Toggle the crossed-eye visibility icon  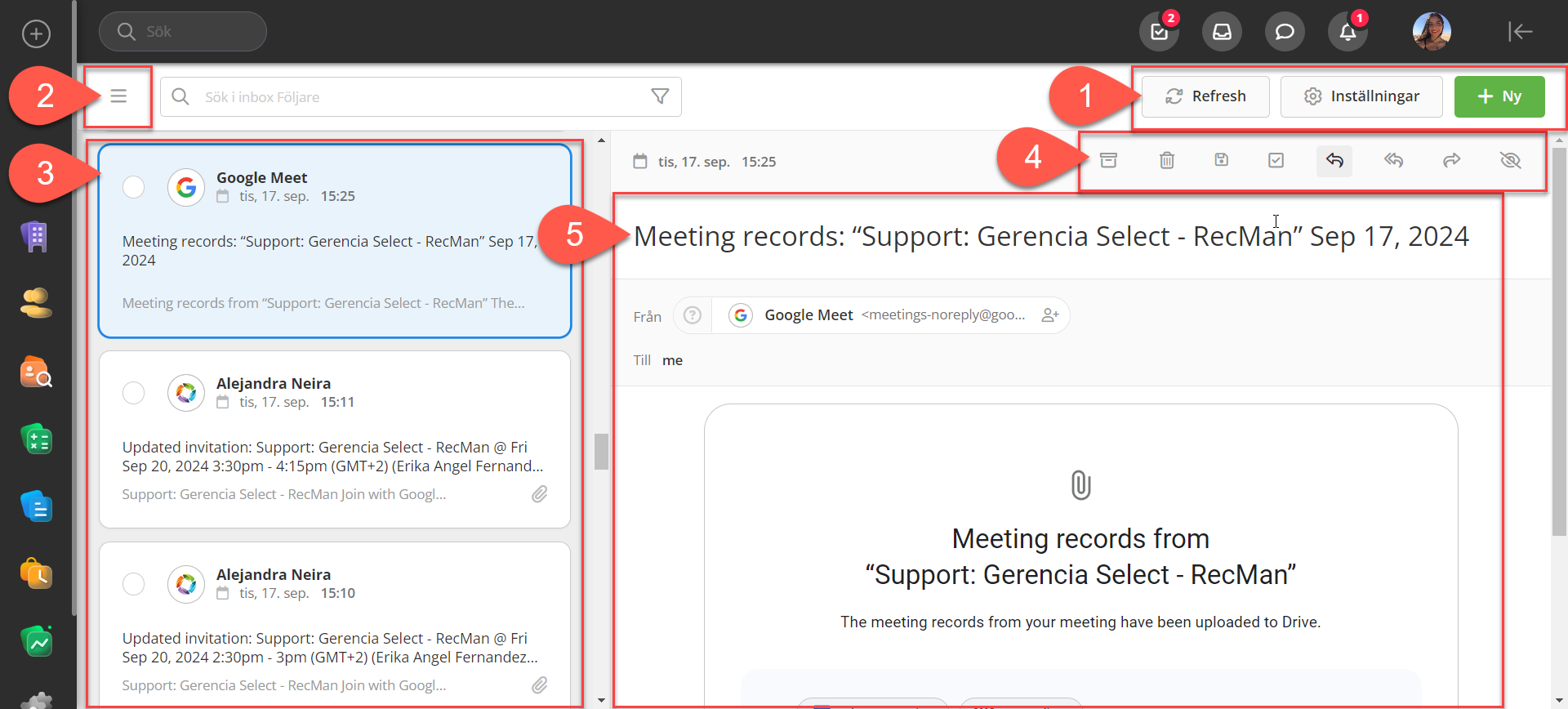point(1510,160)
